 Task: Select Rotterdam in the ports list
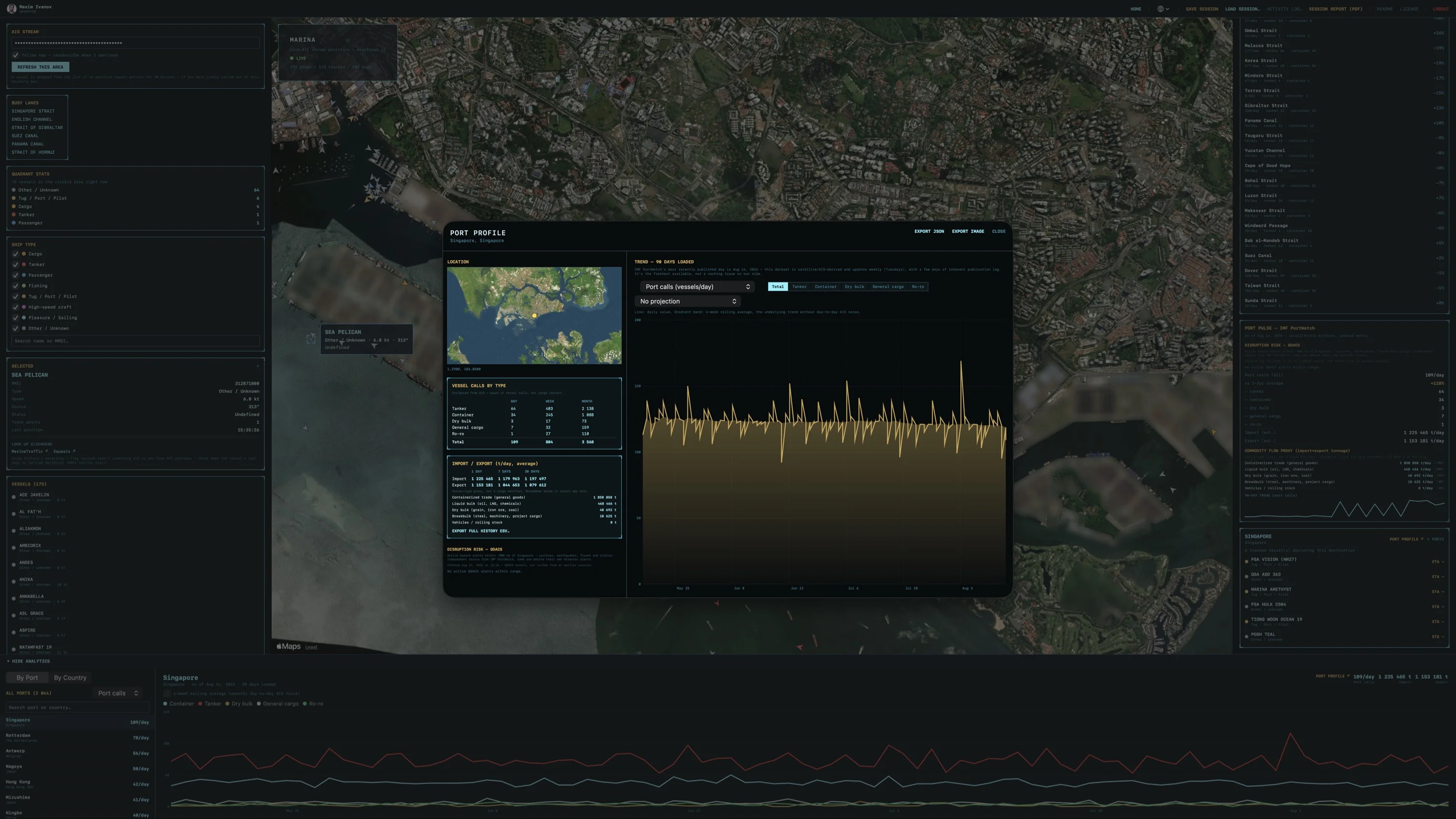tap(78, 737)
